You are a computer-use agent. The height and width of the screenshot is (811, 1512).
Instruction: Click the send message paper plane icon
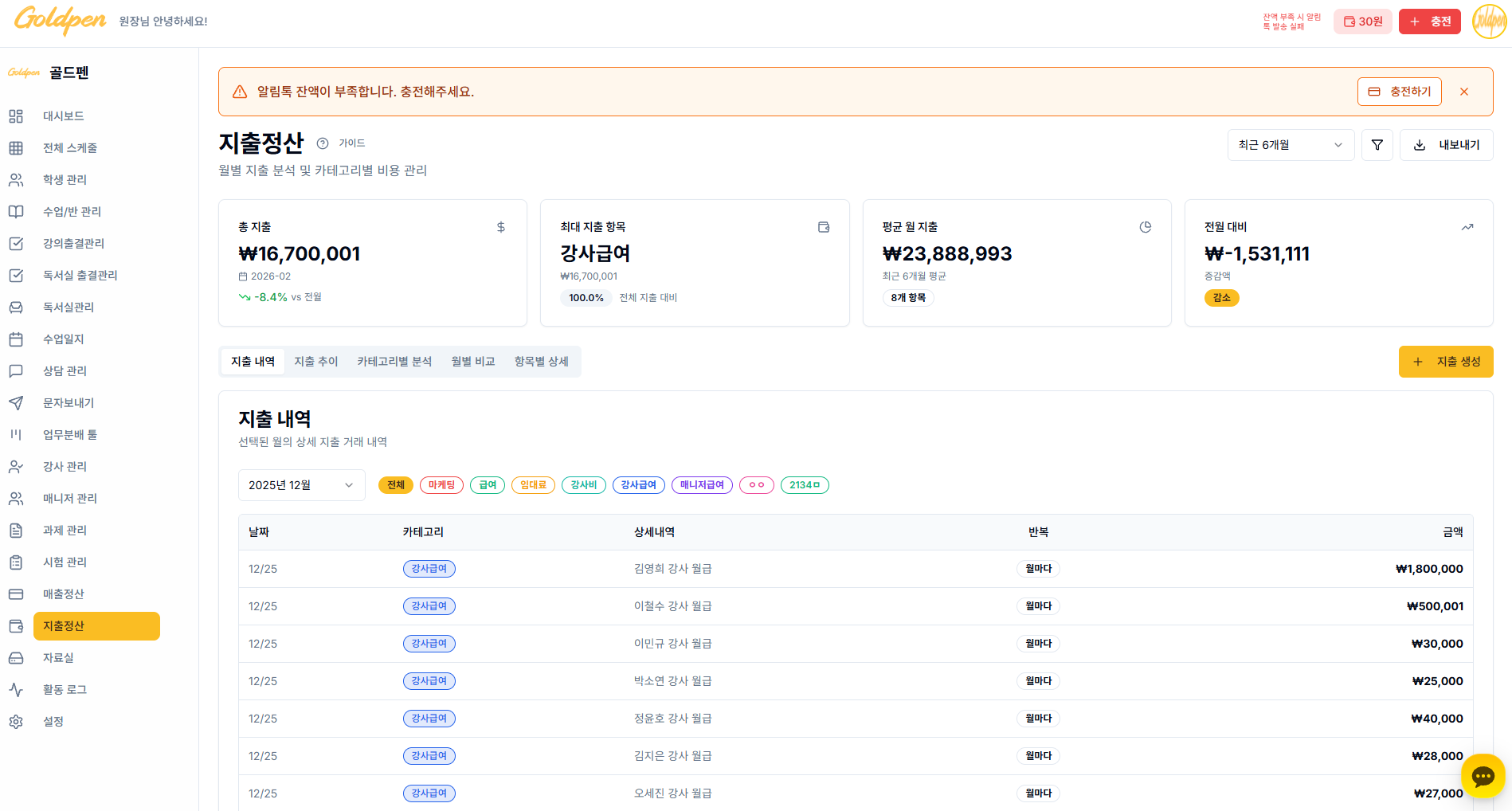pos(16,403)
